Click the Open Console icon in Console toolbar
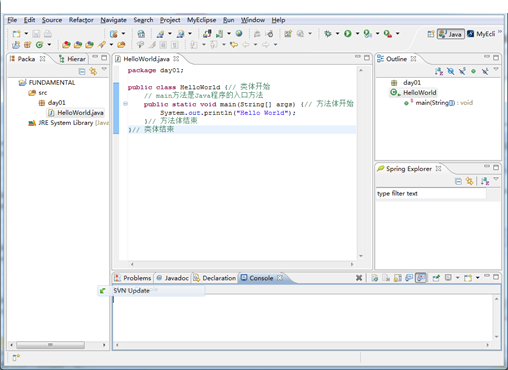The height and width of the screenshot is (370, 508). 468,278
